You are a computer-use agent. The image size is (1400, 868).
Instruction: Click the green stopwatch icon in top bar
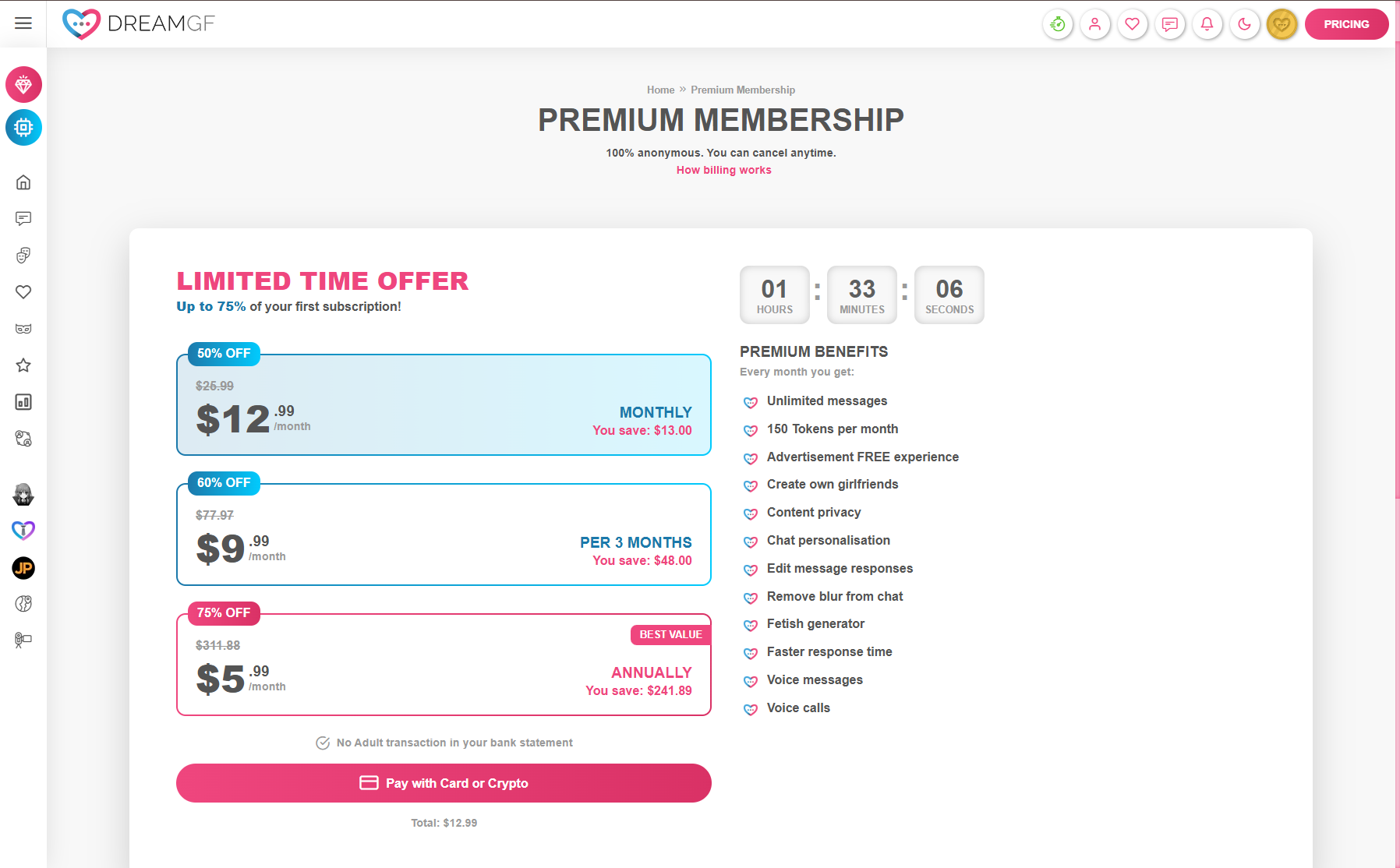pyautogui.click(x=1058, y=24)
